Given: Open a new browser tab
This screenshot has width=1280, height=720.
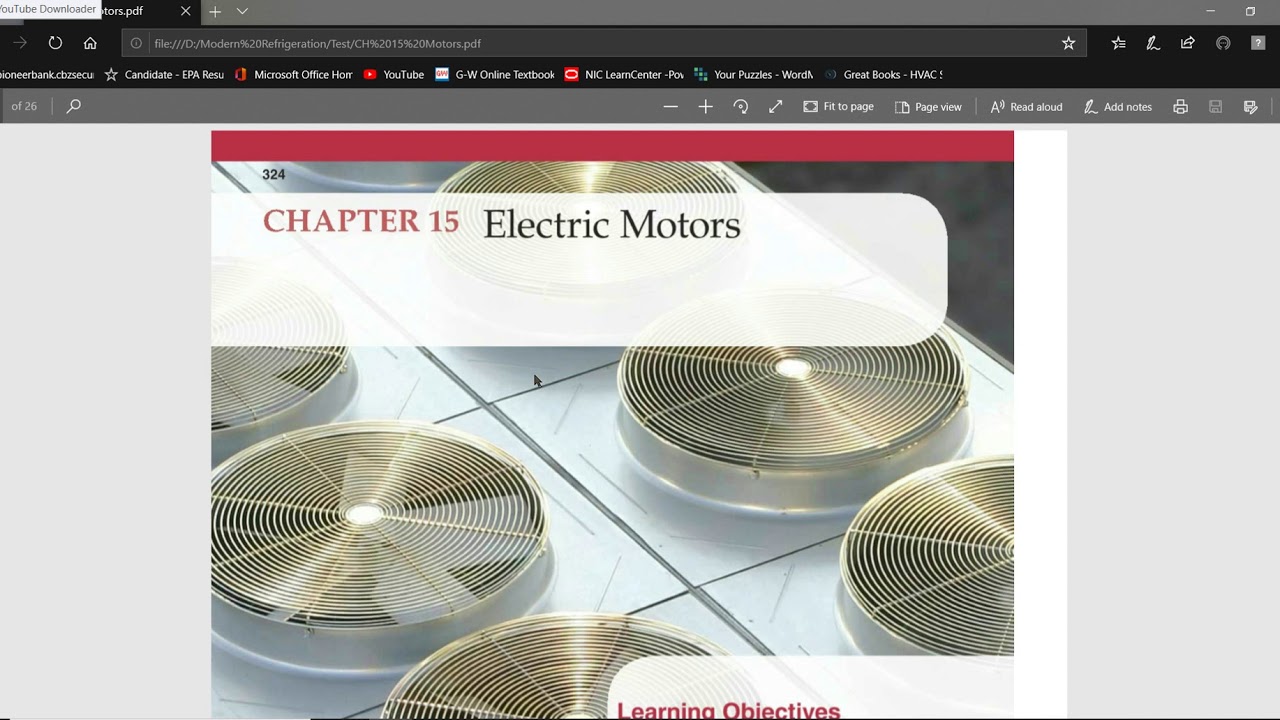Looking at the screenshot, I should click(215, 11).
